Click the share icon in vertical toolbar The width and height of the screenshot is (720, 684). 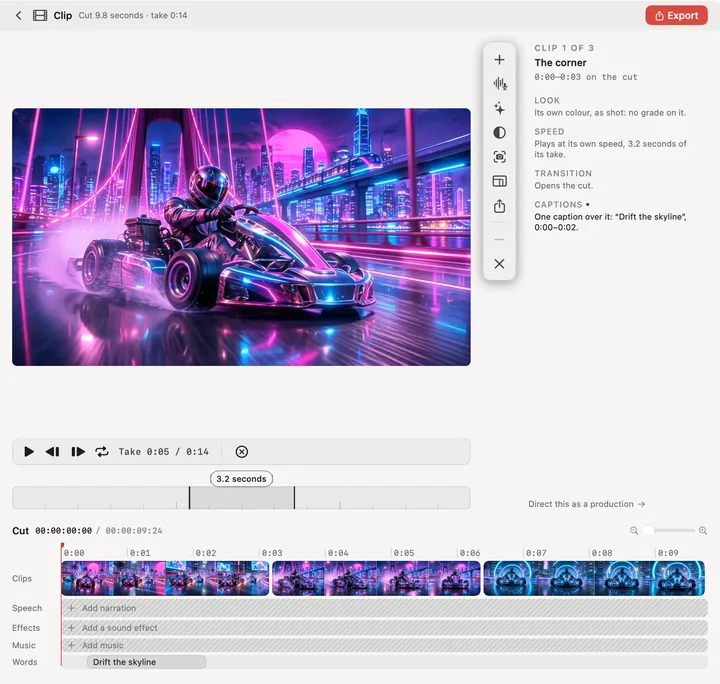click(x=499, y=206)
